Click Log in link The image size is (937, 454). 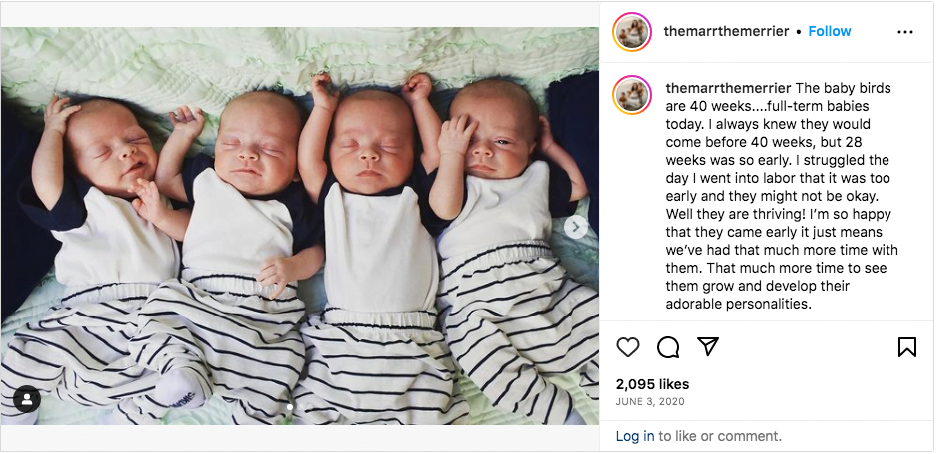click(x=635, y=437)
